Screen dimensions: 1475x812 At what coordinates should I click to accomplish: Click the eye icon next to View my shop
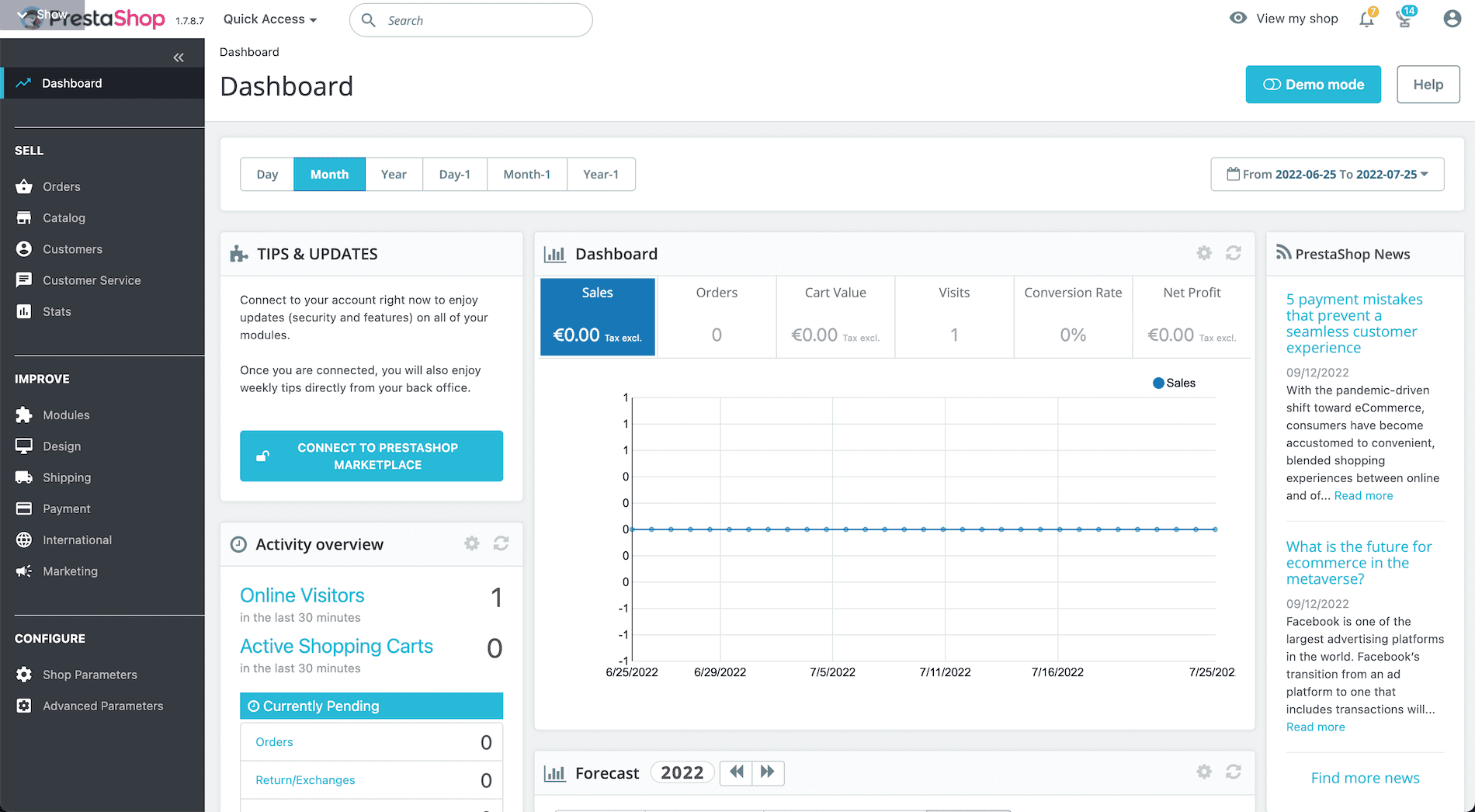pyautogui.click(x=1238, y=18)
